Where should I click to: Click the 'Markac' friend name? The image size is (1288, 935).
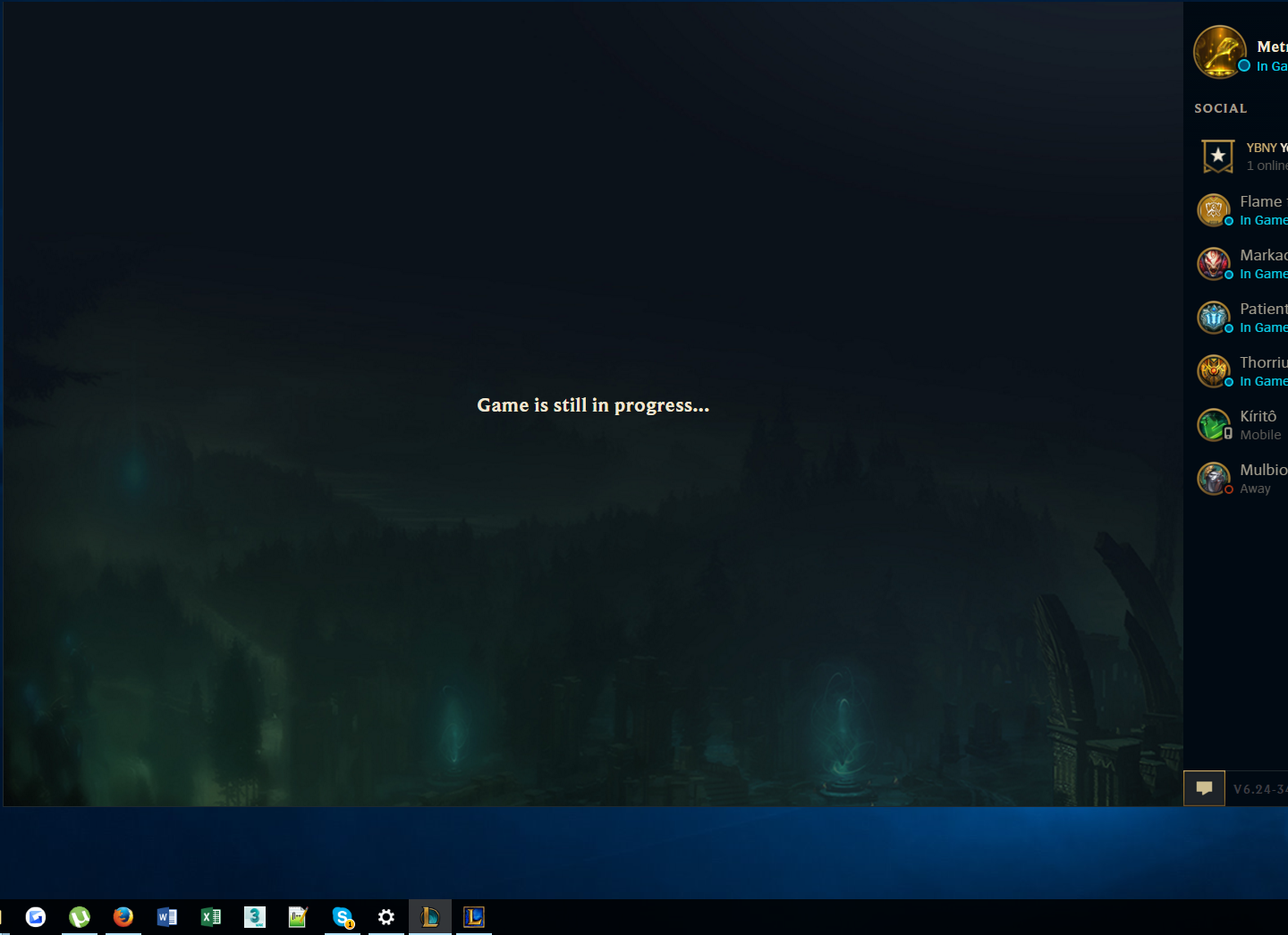pyautogui.click(x=1264, y=255)
